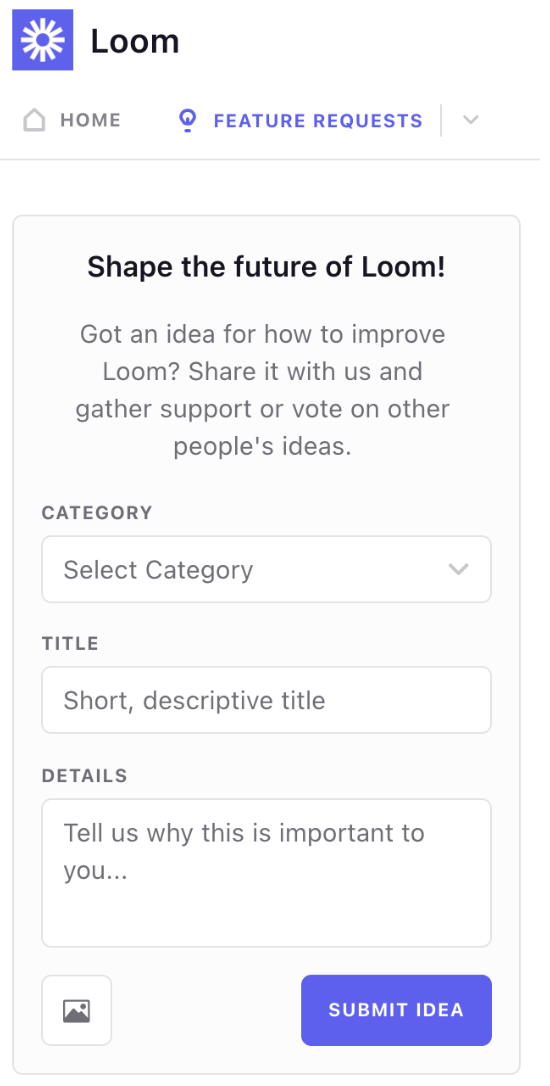Focus the Short, descriptive title input
The width and height of the screenshot is (550, 1086).
pos(267,700)
